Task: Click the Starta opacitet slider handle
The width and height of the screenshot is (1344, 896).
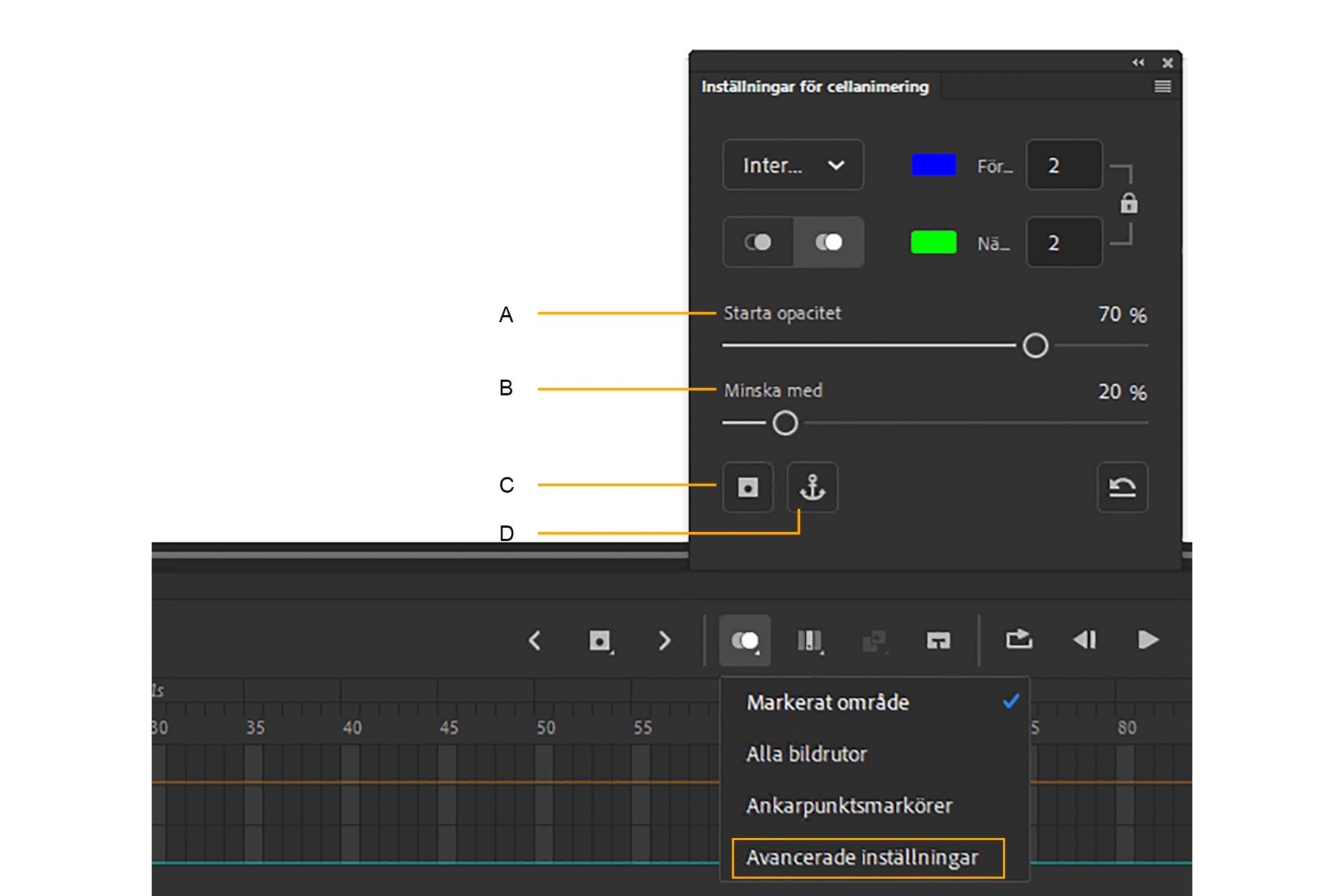Action: click(1035, 346)
